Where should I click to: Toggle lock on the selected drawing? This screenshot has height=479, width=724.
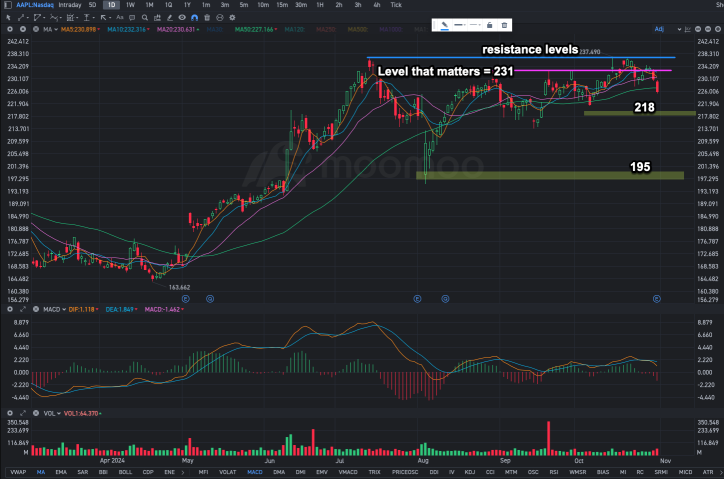click(x=489, y=25)
